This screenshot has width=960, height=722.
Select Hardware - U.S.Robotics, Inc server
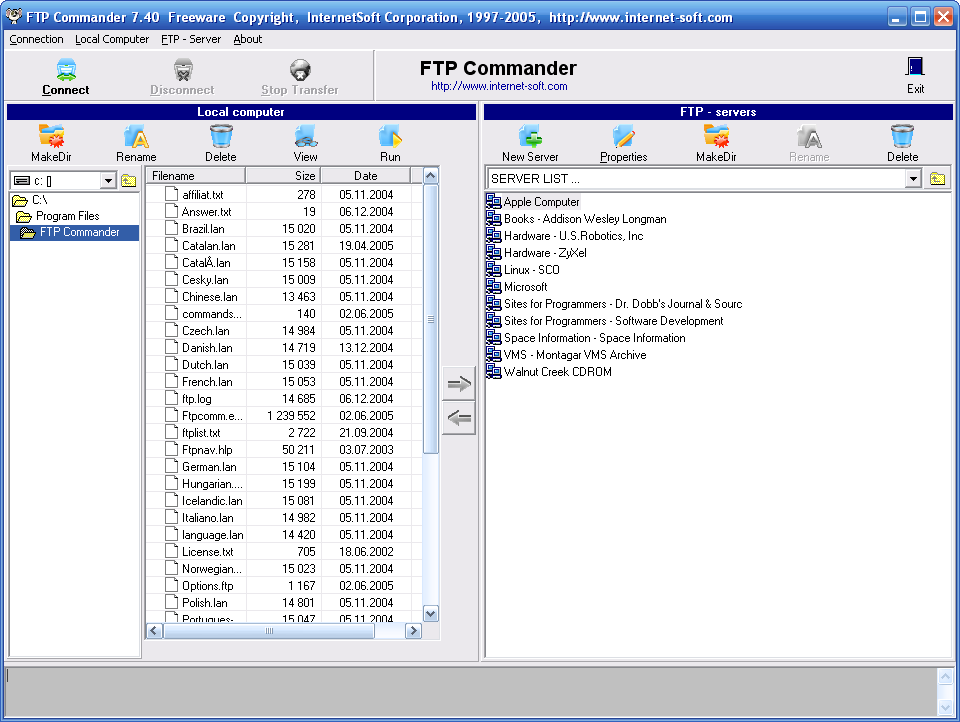[x=564, y=236]
